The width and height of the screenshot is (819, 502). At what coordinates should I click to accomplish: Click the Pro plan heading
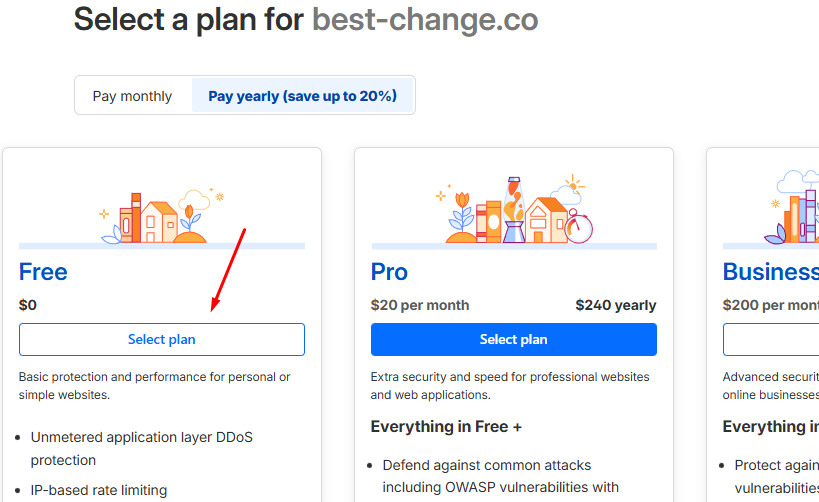(x=390, y=272)
